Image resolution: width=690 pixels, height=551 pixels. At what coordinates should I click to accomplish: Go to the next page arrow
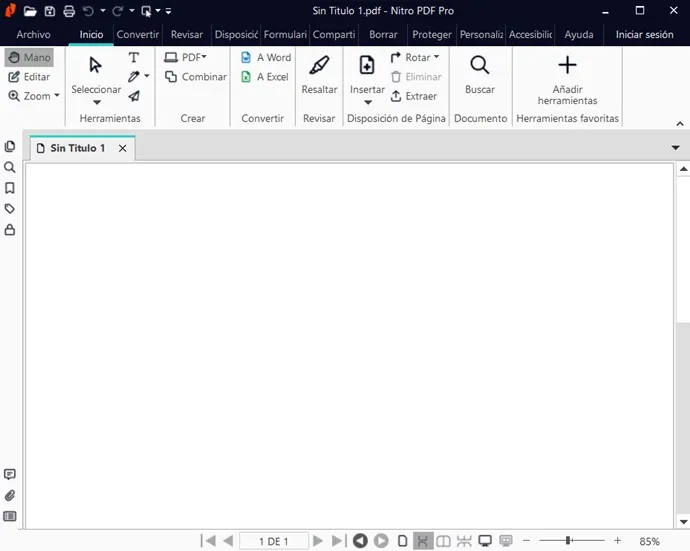(x=318, y=540)
